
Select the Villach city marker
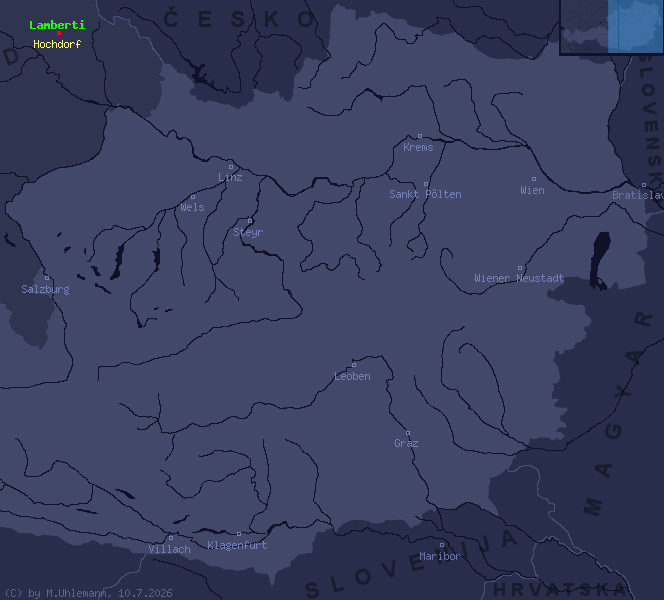tap(171, 538)
